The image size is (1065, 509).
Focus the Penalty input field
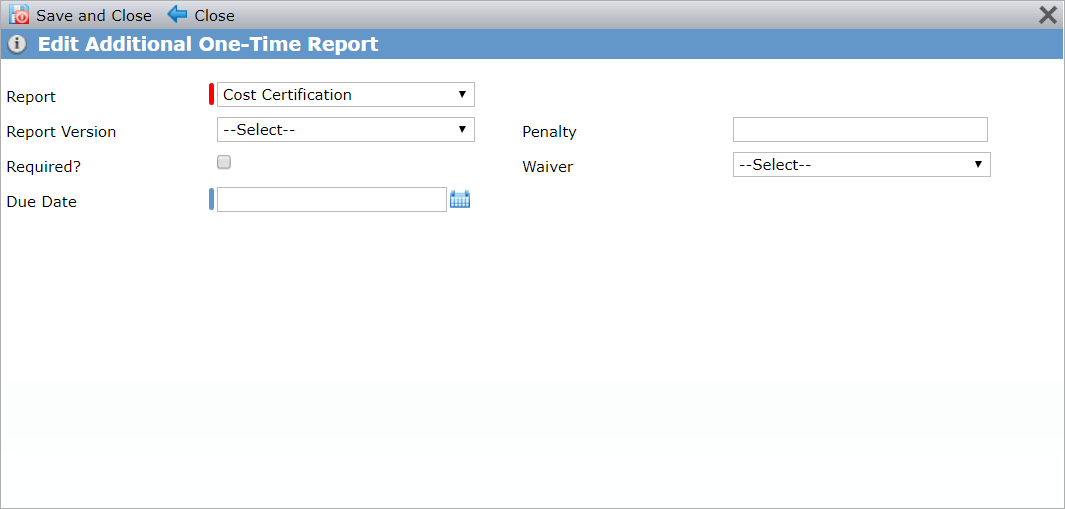click(860, 130)
